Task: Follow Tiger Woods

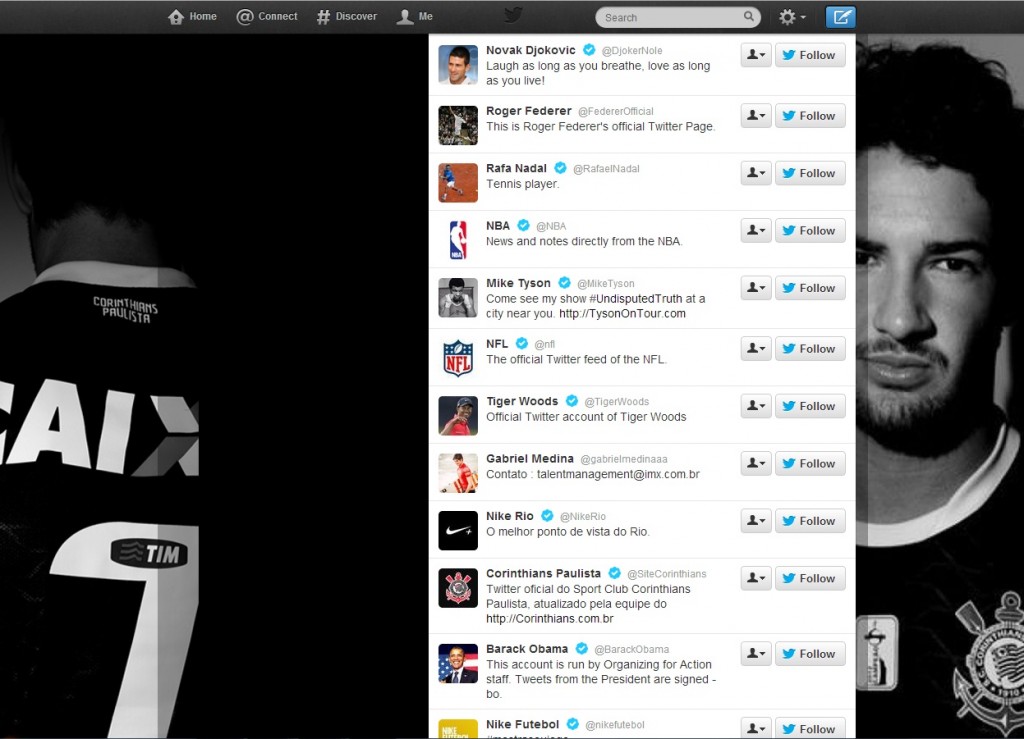Action: [x=810, y=407]
